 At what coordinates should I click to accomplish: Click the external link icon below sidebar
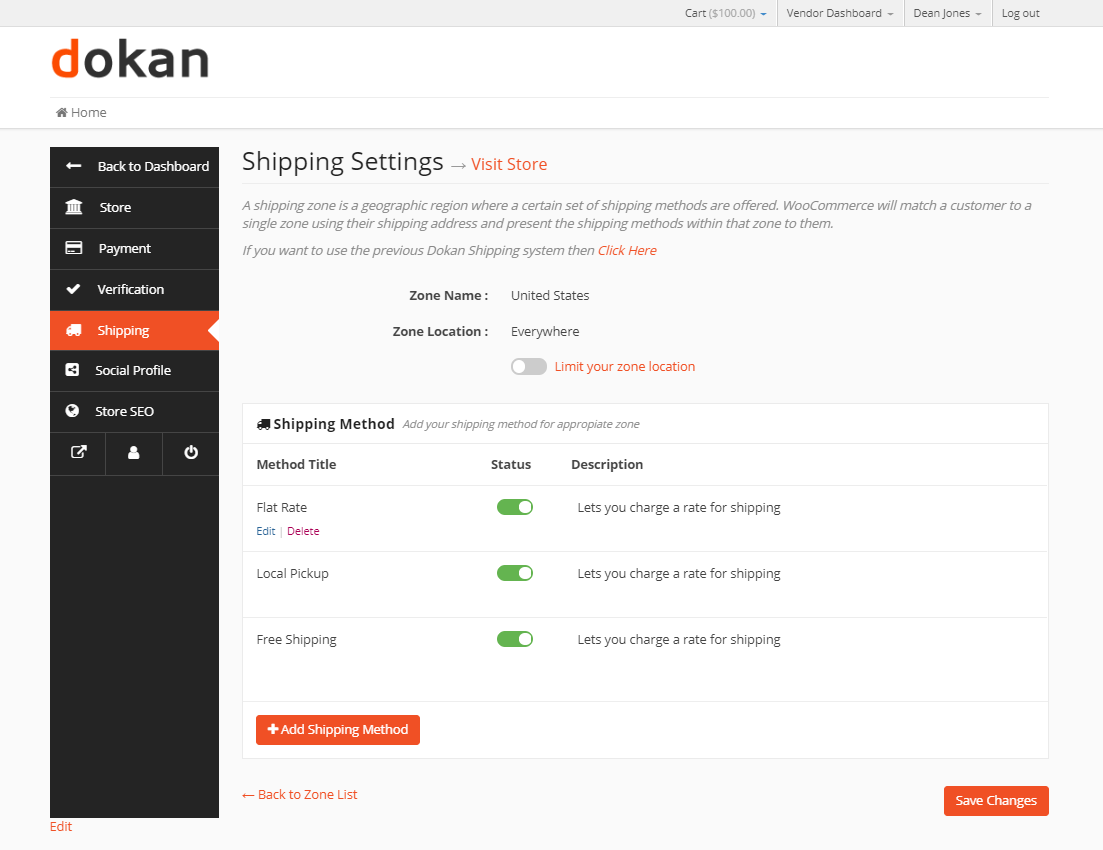tap(77, 453)
